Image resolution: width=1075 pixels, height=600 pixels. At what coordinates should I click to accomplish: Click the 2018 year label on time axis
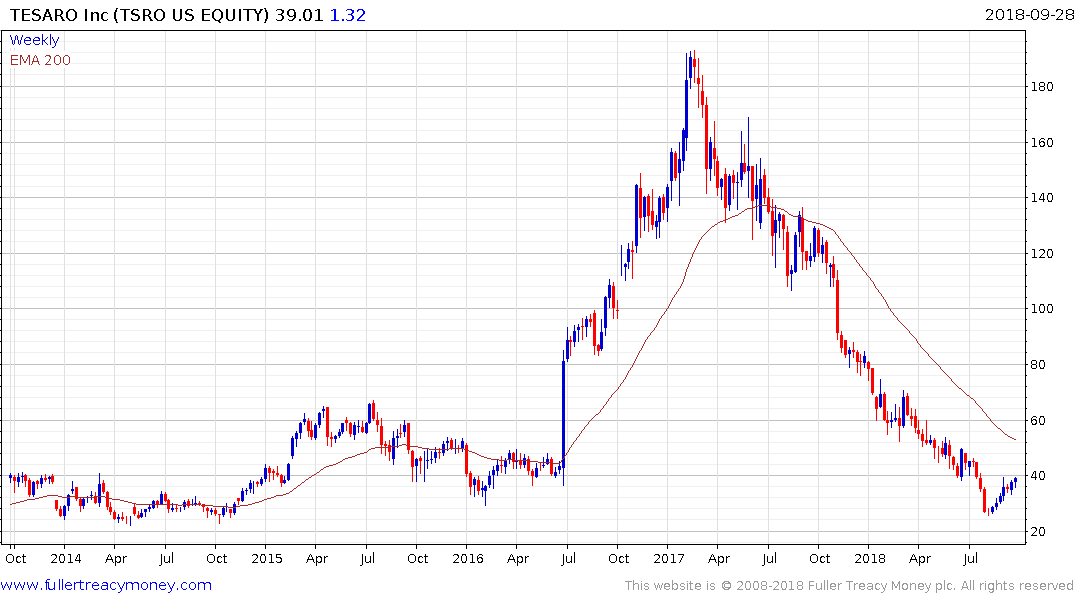coord(869,559)
